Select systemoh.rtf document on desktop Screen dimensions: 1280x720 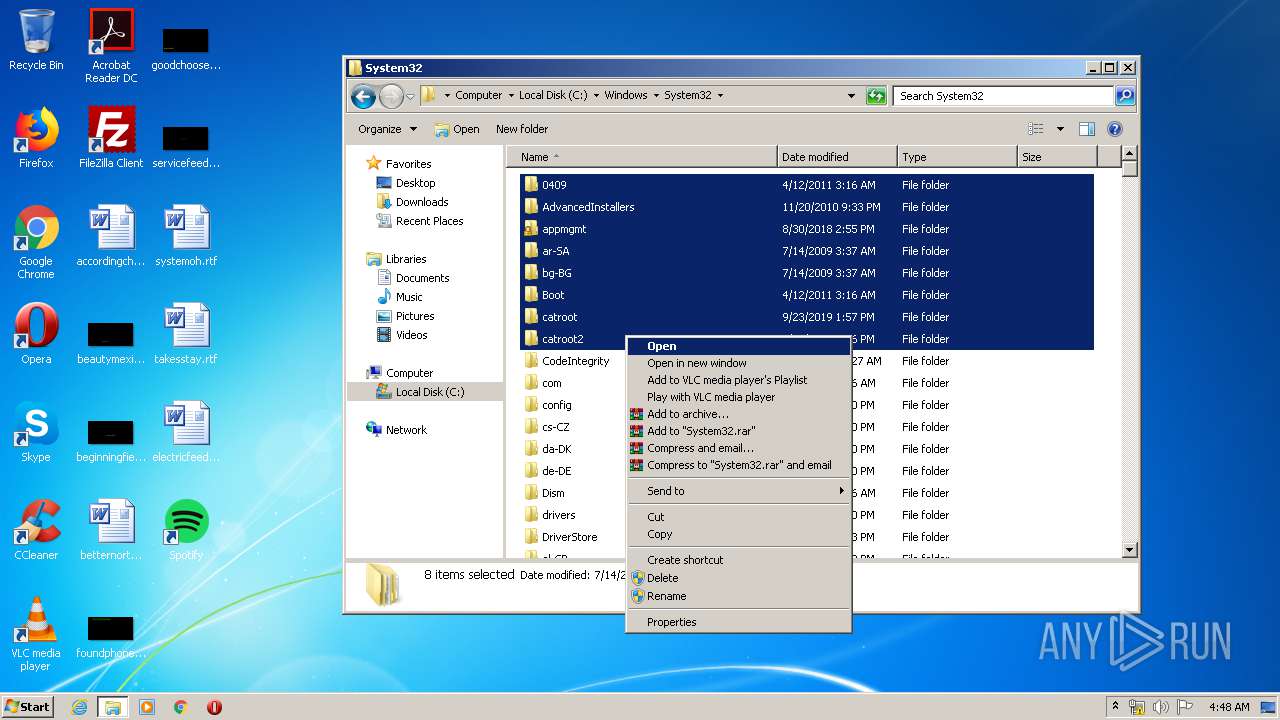point(186,236)
